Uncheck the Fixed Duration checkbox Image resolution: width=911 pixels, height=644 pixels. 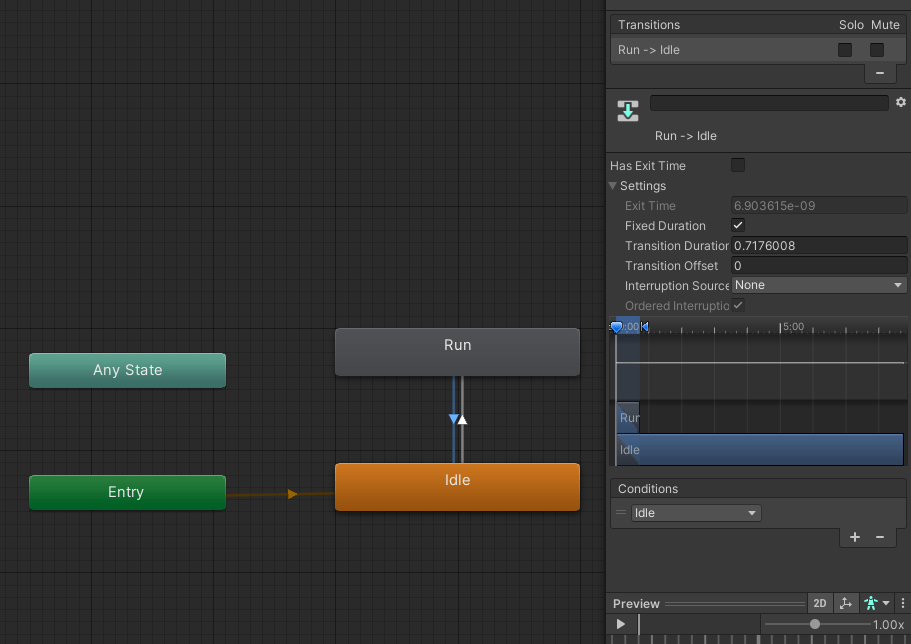(x=738, y=225)
